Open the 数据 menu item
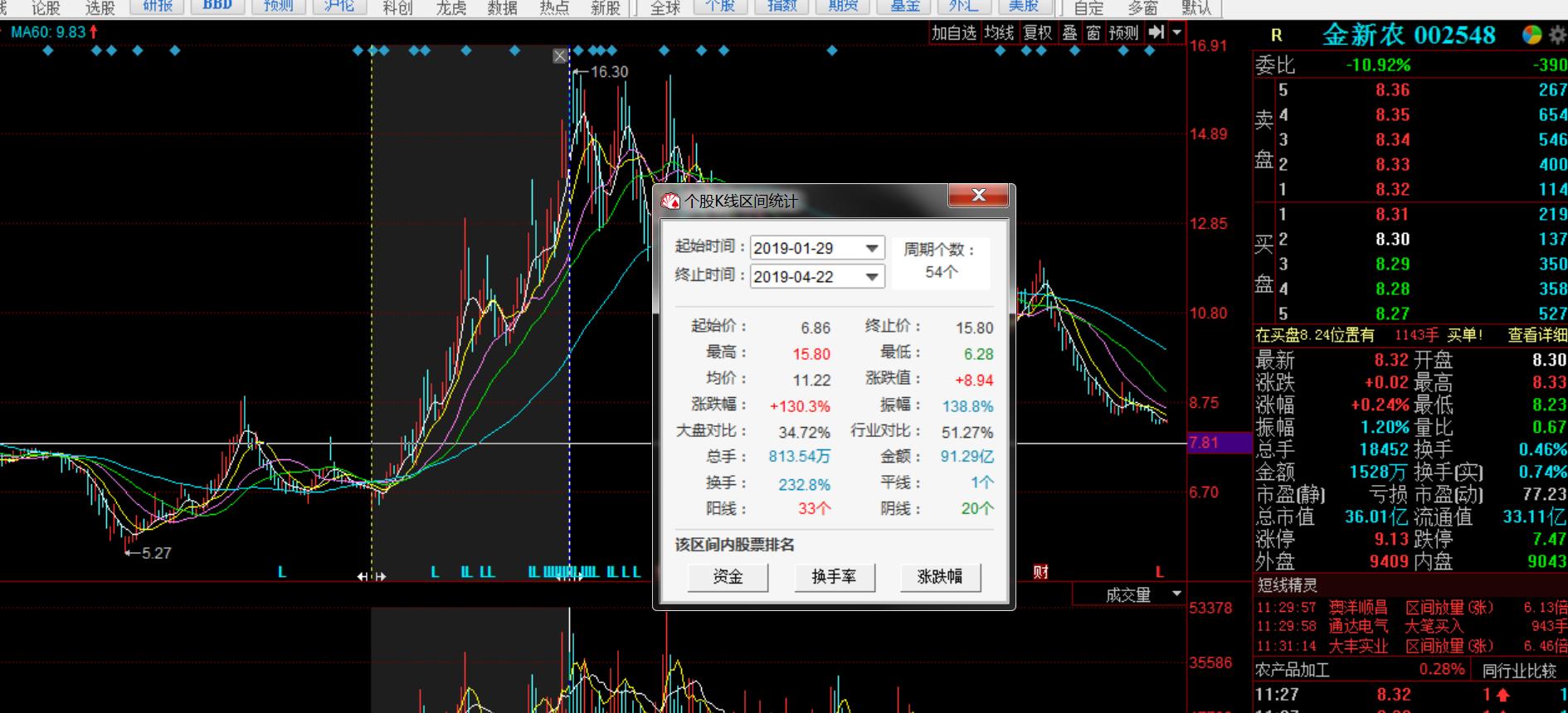 click(x=502, y=7)
